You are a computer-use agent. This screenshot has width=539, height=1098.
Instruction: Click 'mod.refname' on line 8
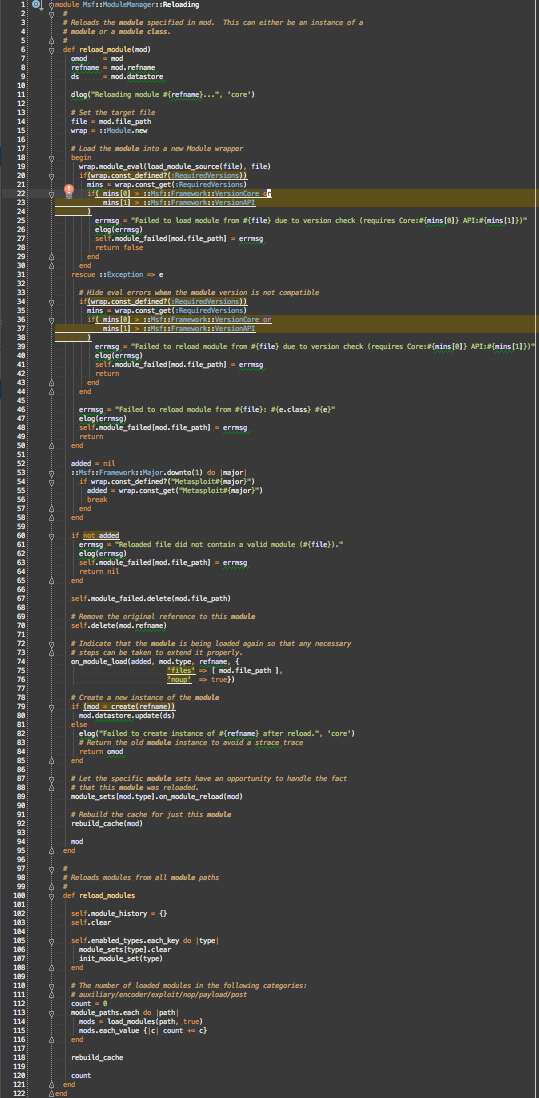click(x=133, y=68)
